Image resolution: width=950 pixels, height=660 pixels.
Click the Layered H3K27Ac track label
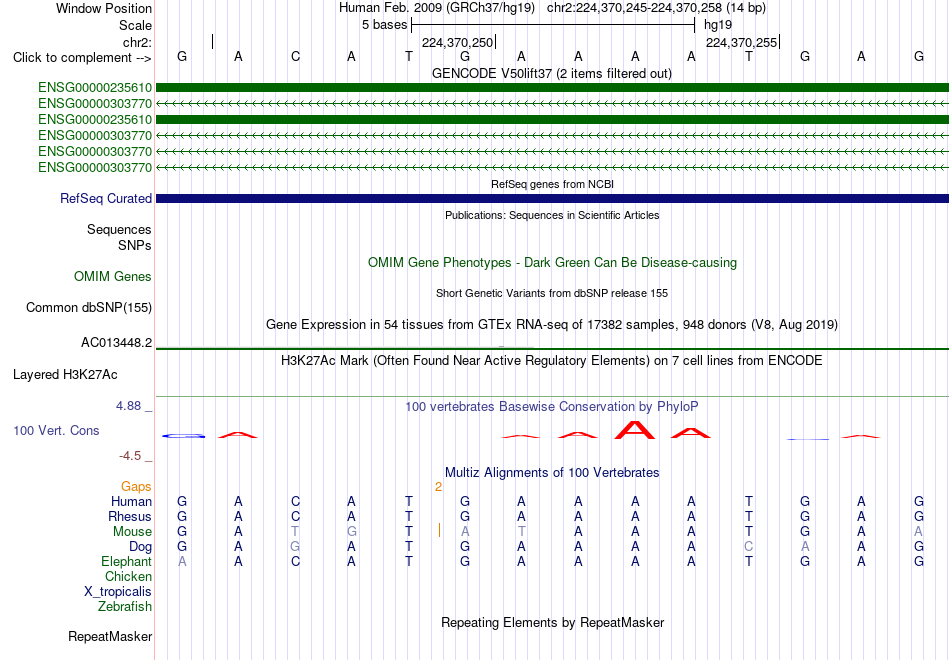[65, 375]
